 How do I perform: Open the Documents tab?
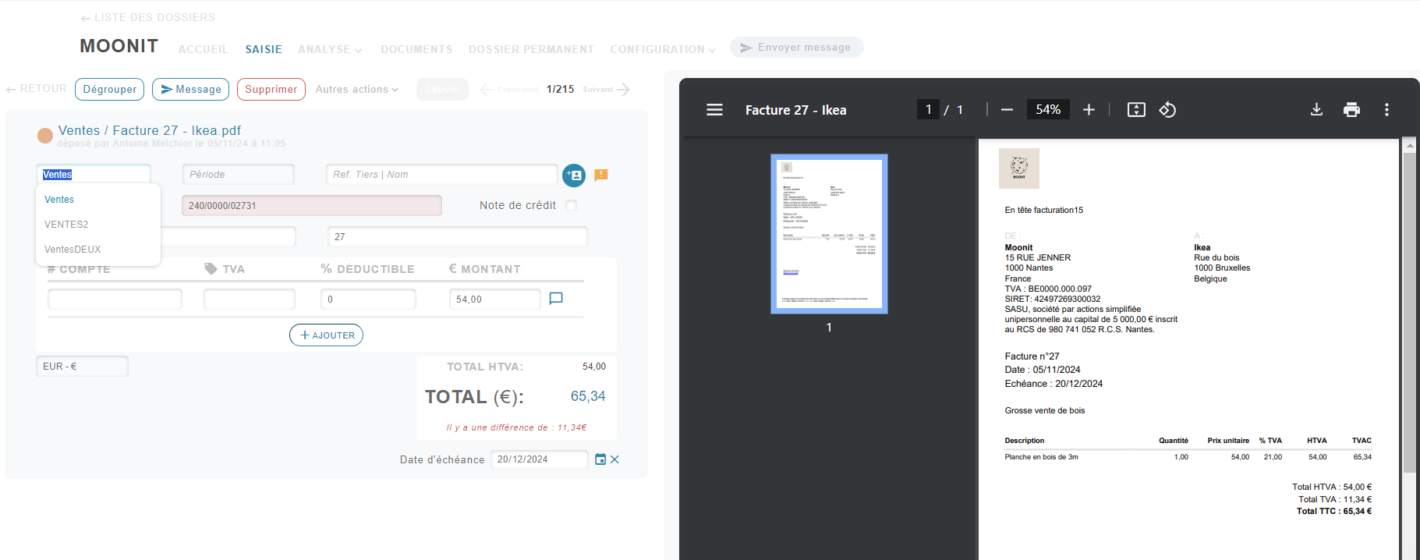coord(416,49)
